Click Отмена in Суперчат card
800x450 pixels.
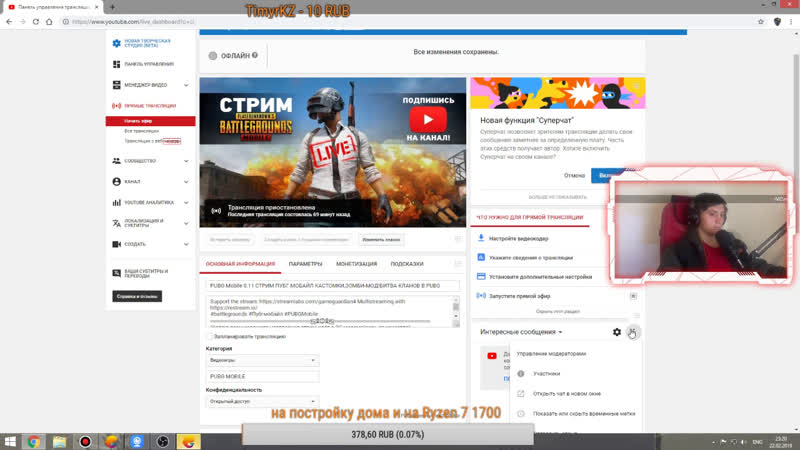574,176
